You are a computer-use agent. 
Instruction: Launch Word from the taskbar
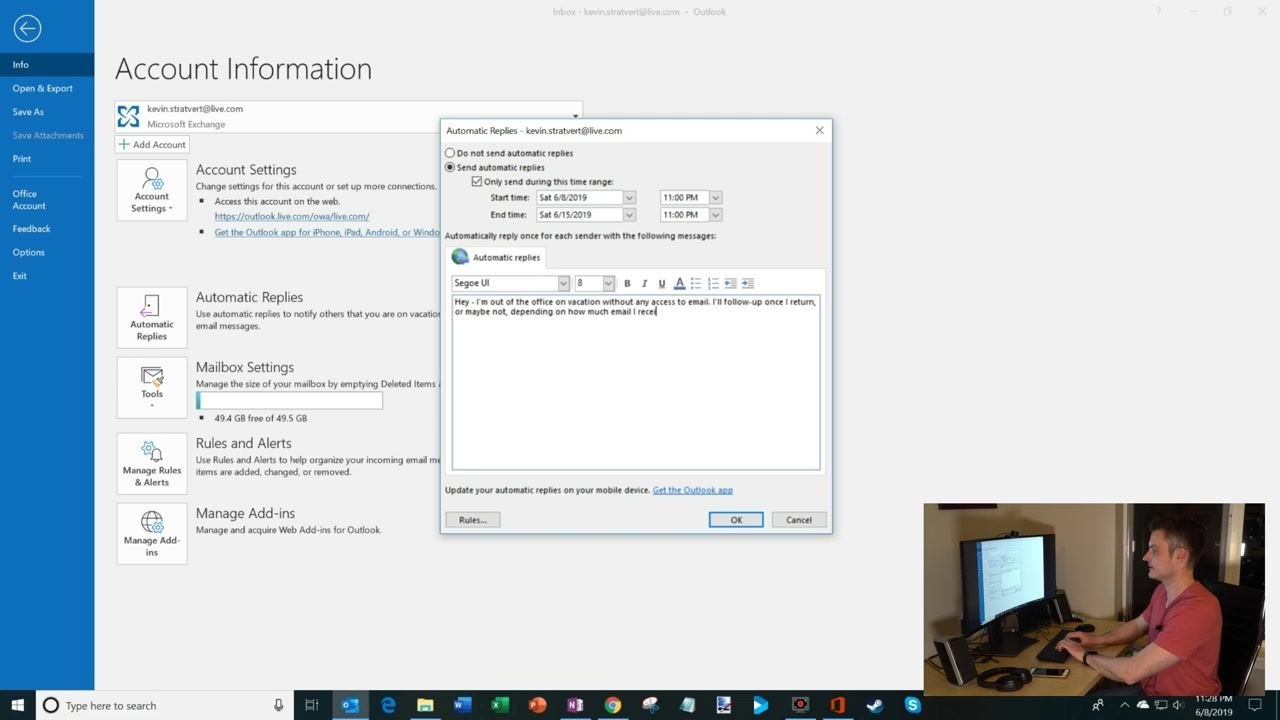pyautogui.click(x=462, y=705)
